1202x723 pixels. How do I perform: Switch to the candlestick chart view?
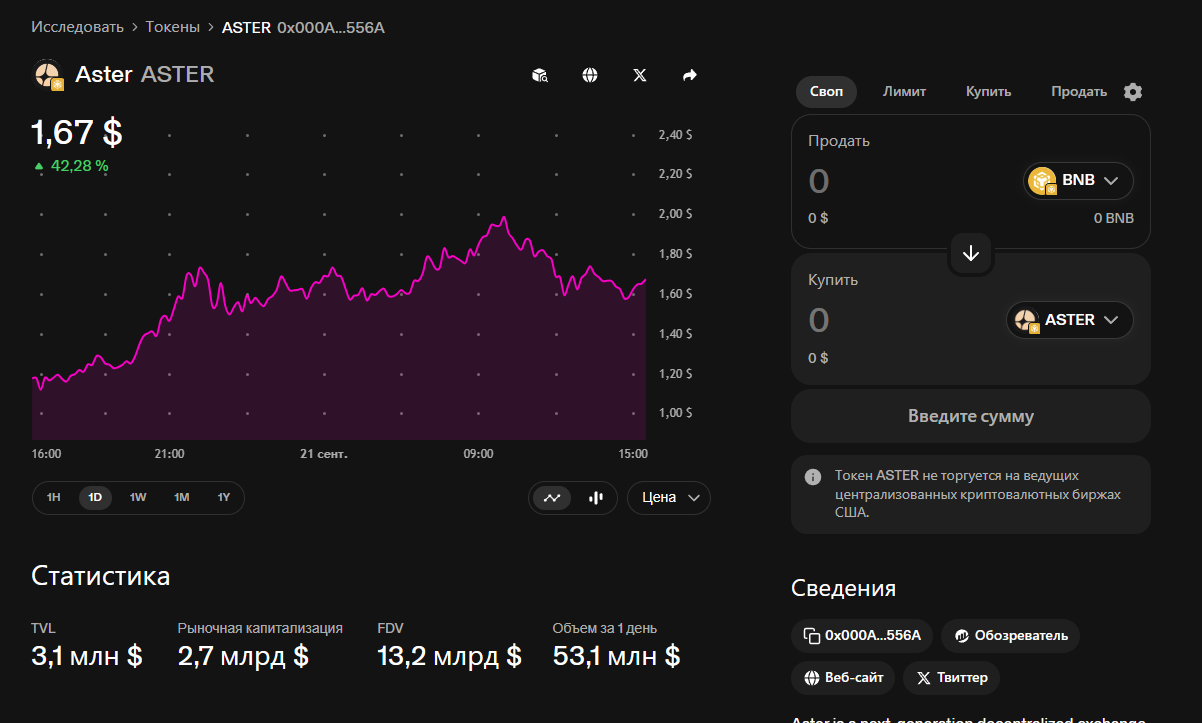tap(596, 498)
